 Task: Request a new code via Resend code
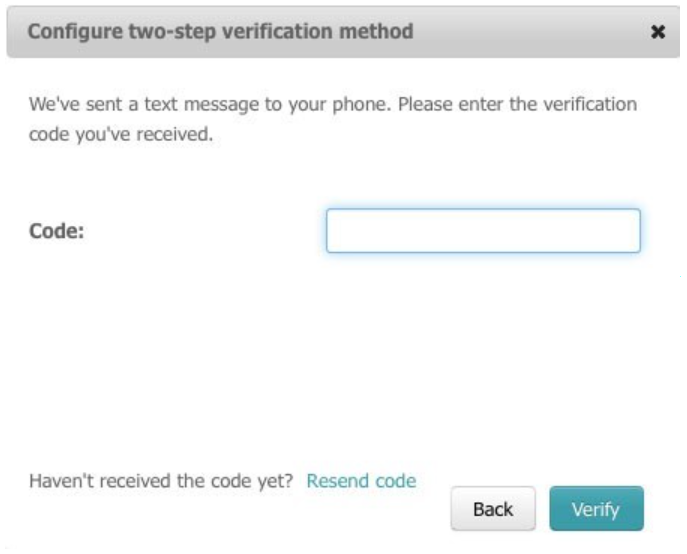tap(361, 481)
